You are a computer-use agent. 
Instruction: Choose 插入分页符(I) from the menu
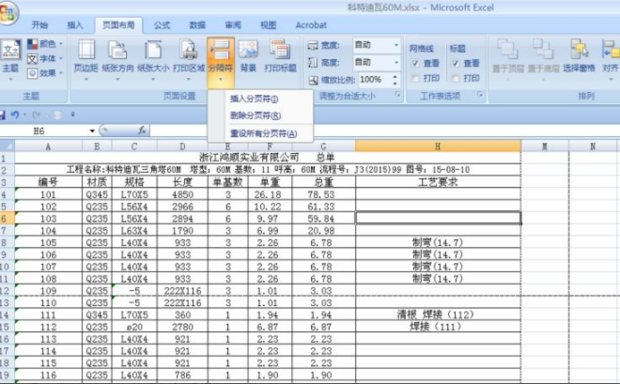pos(260,99)
